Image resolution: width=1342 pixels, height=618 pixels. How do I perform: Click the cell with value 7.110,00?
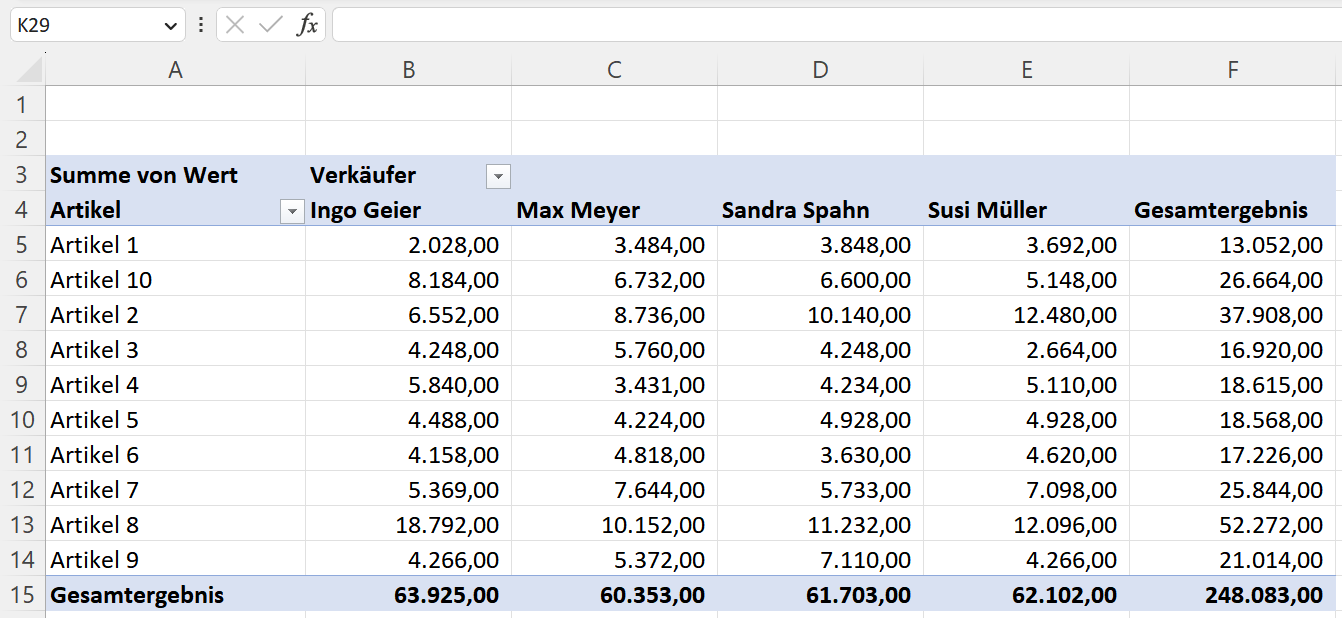(820, 559)
